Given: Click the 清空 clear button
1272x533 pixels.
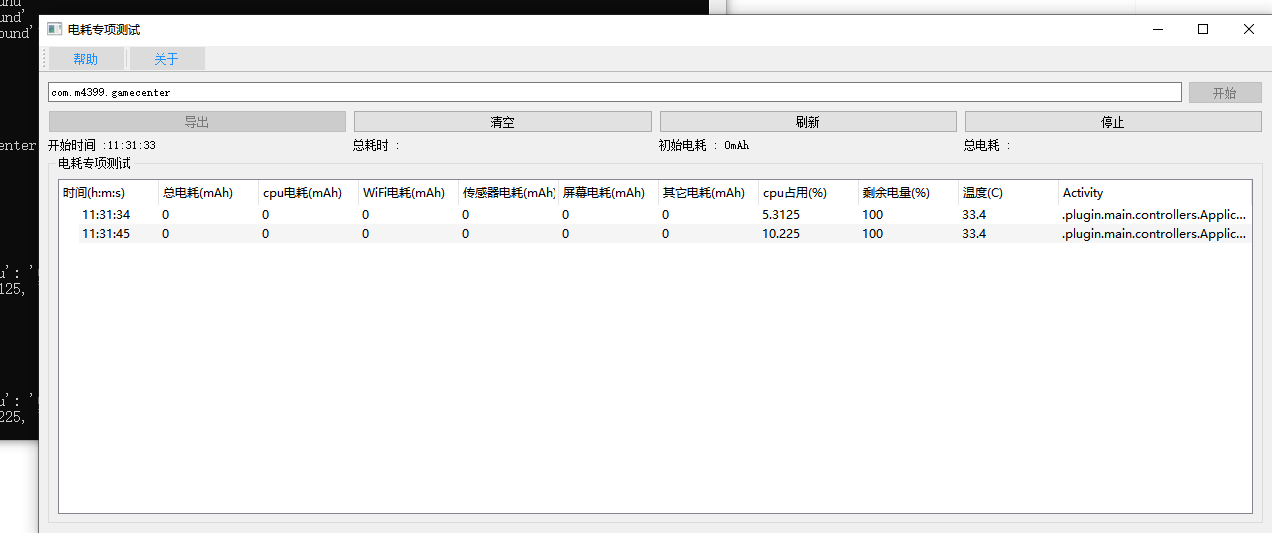Looking at the screenshot, I should click(x=502, y=122).
